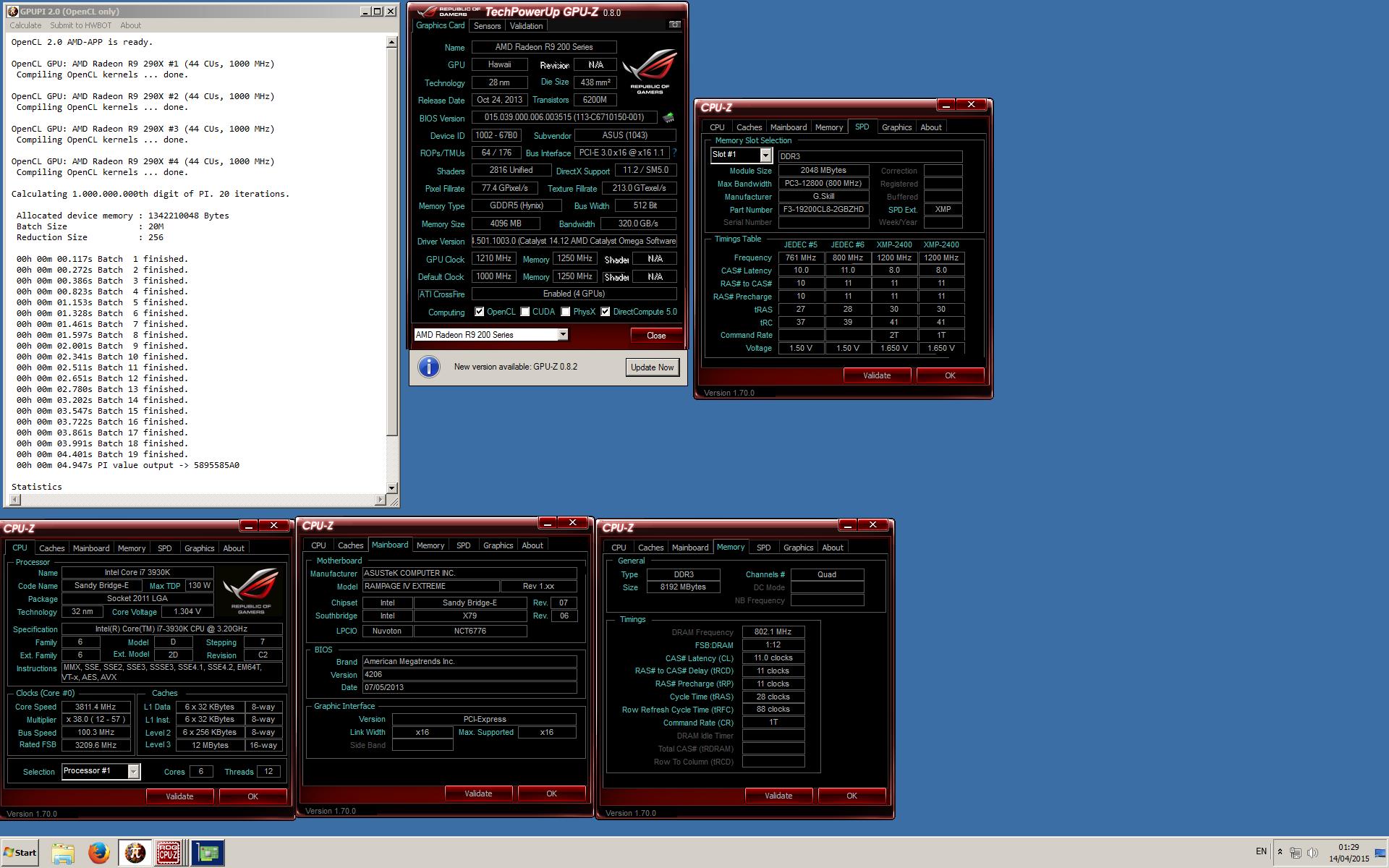Click the GPUPI scrollbar up arrow

(x=391, y=42)
